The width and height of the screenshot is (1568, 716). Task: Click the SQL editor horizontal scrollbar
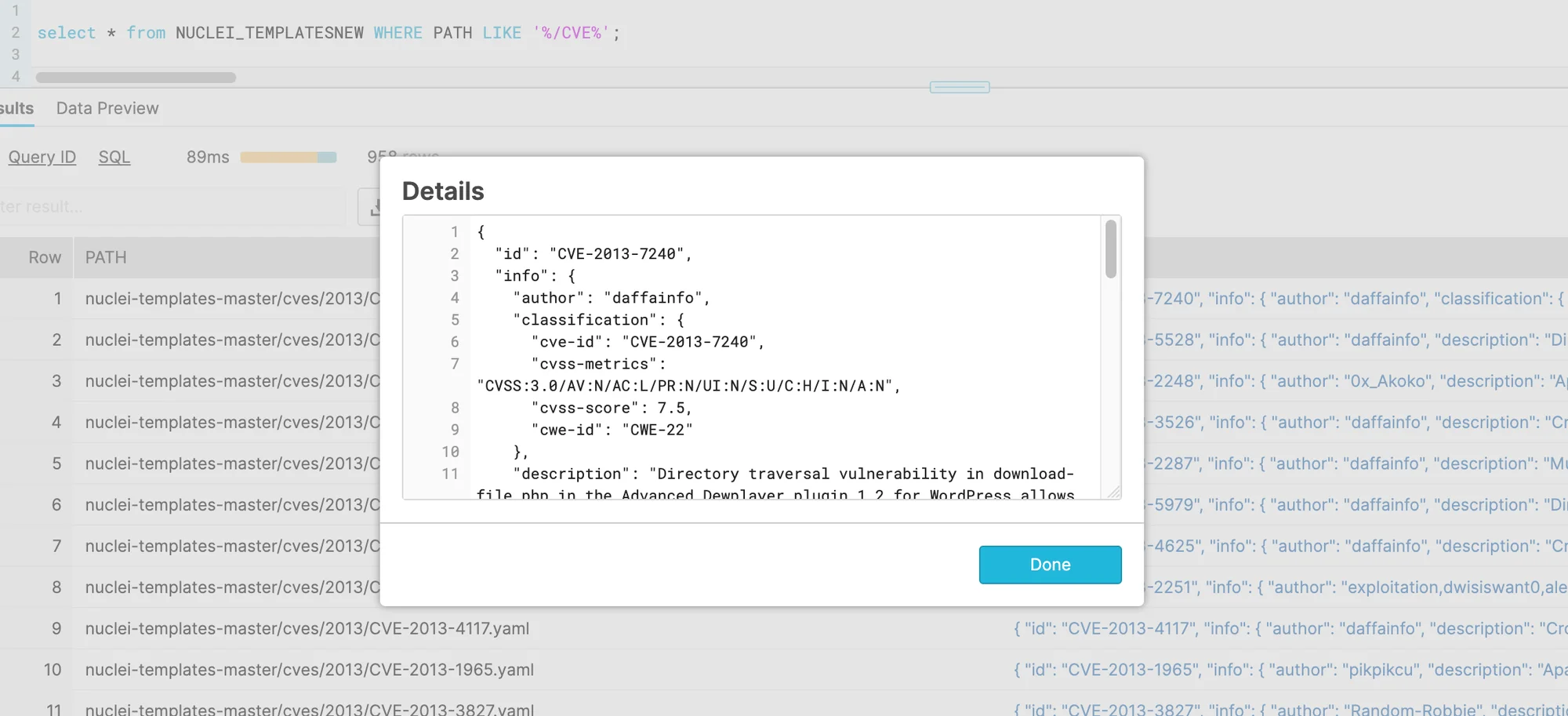(x=136, y=78)
